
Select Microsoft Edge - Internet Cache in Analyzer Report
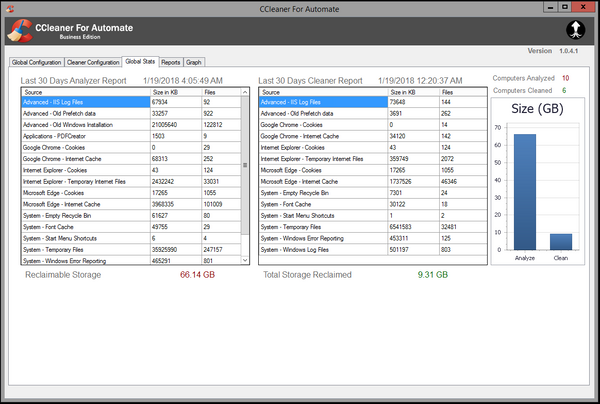coord(131,204)
